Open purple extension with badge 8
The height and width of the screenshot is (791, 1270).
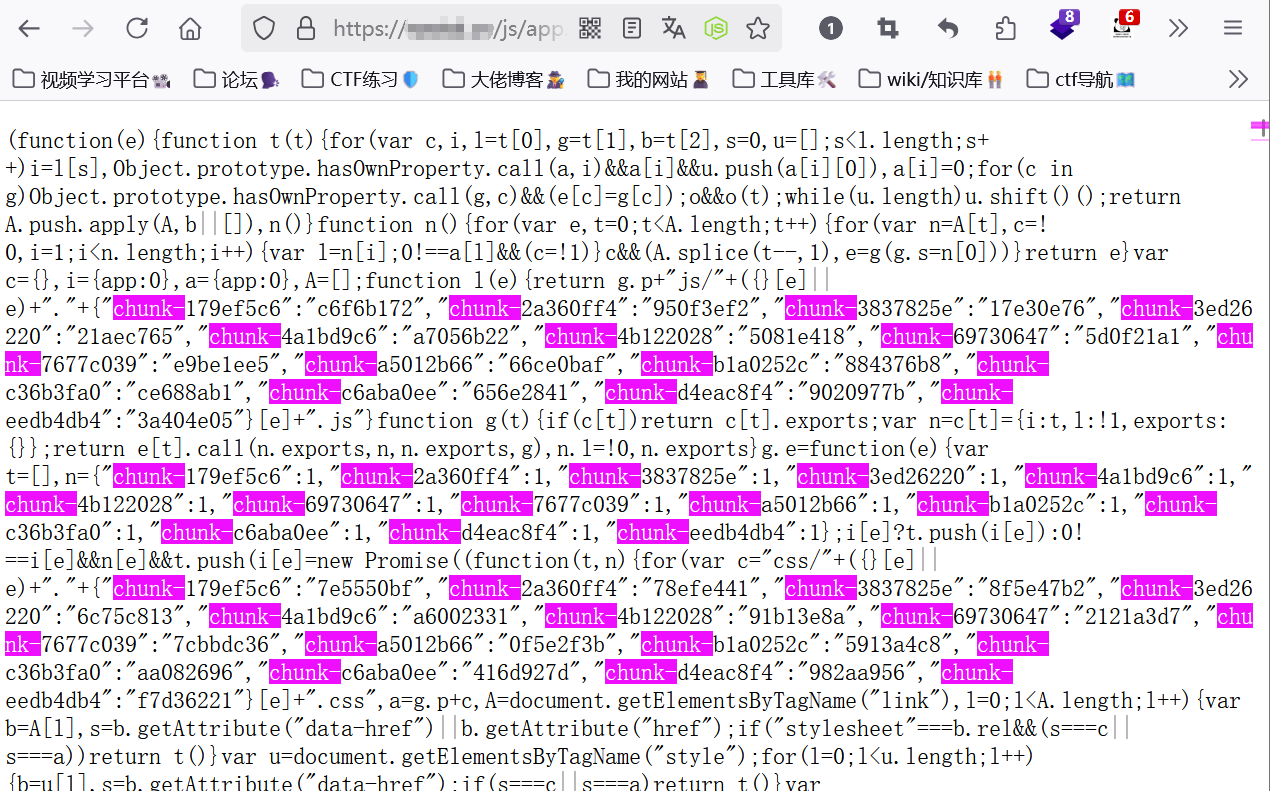[x=1063, y=26]
